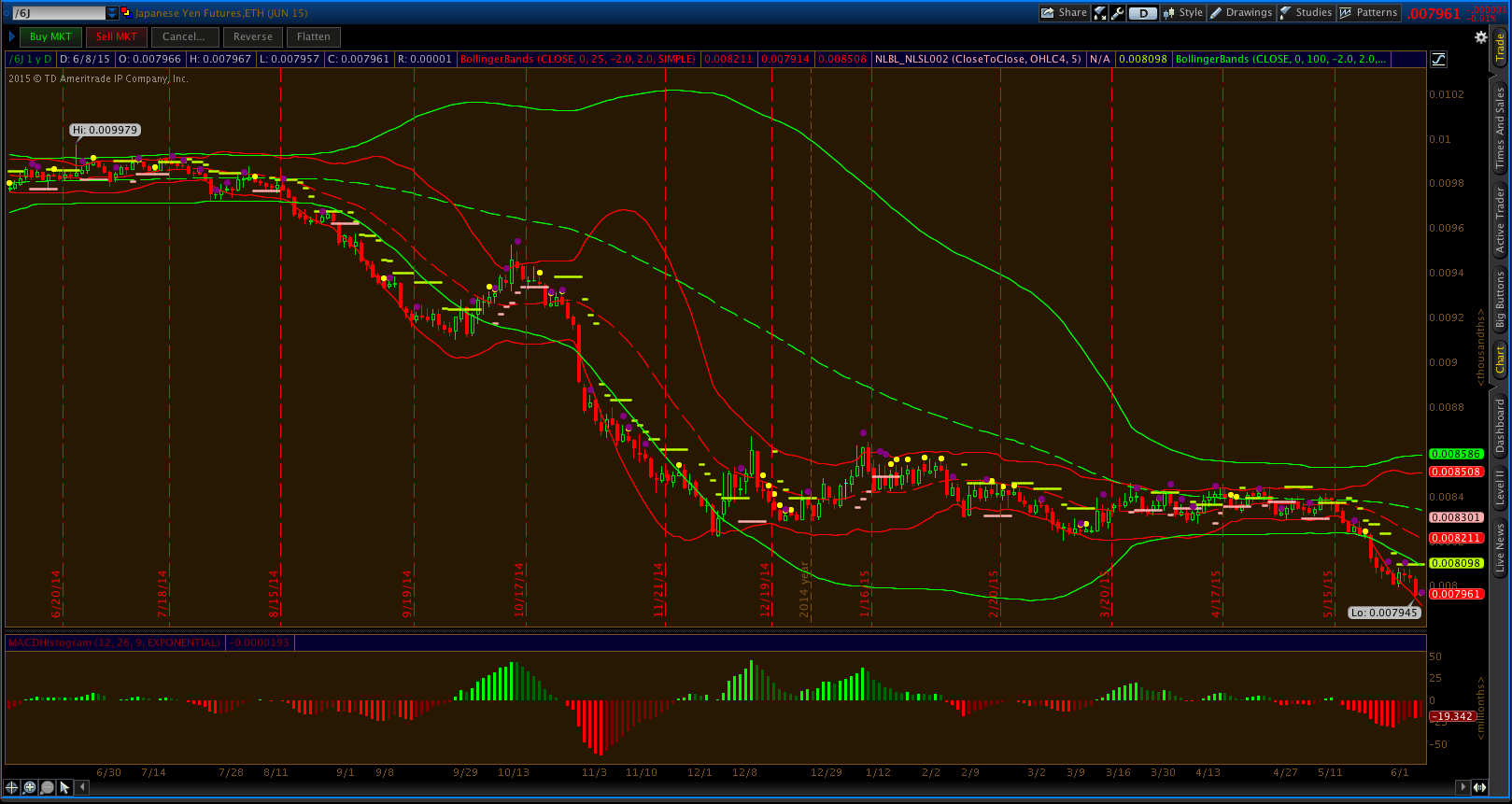Screen dimensions: 1512x804
Task: Click the 0.008301 price axis tag
Action: (1456, 517)
